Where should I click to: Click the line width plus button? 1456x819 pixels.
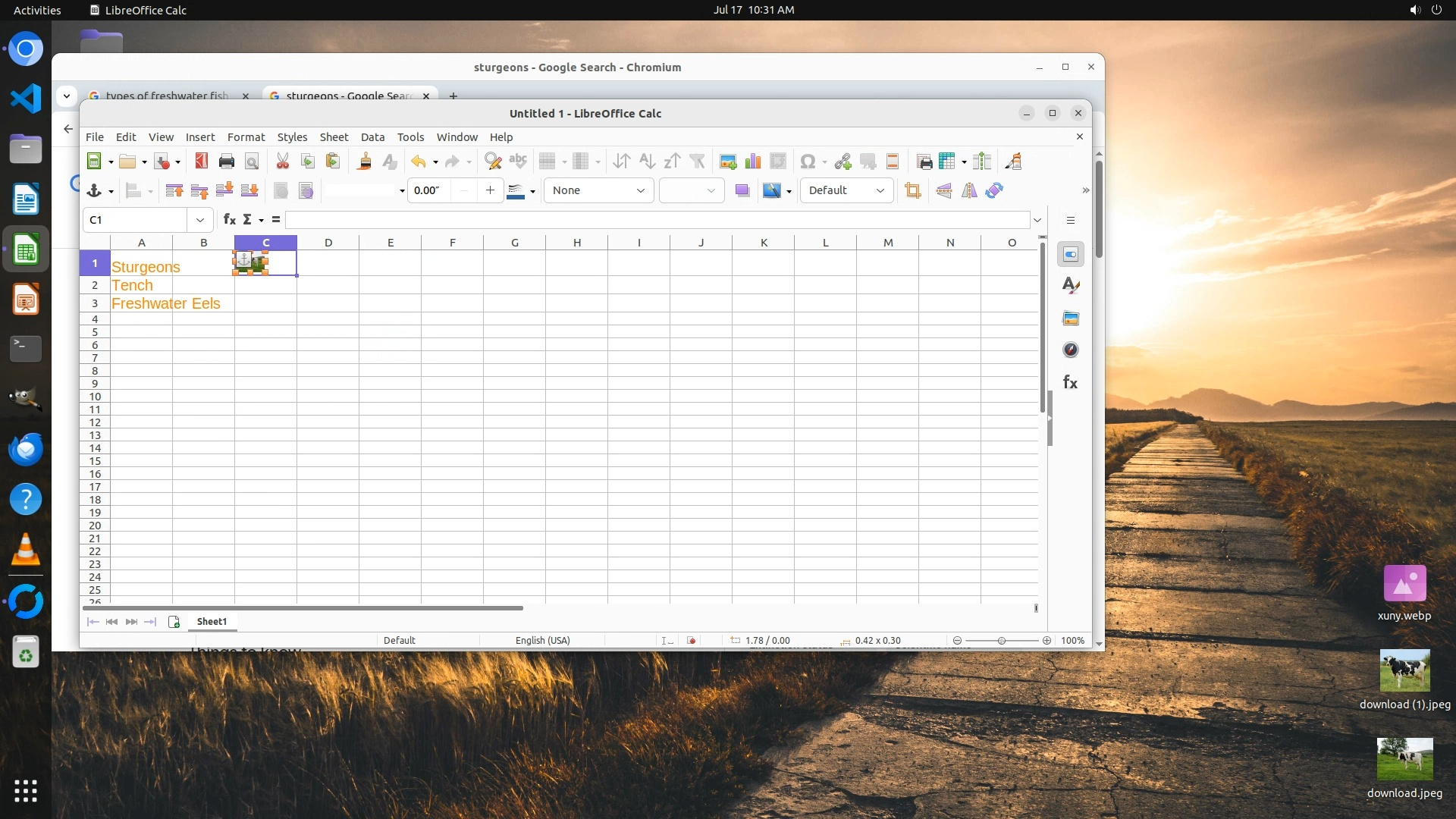[x=491, y=191]
